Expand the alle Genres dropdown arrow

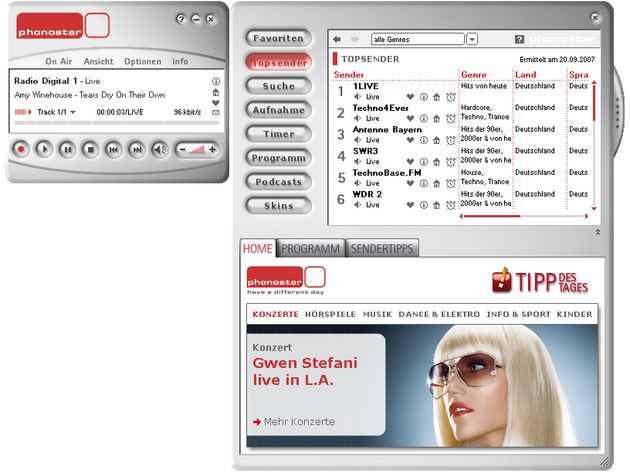[472, 39]
